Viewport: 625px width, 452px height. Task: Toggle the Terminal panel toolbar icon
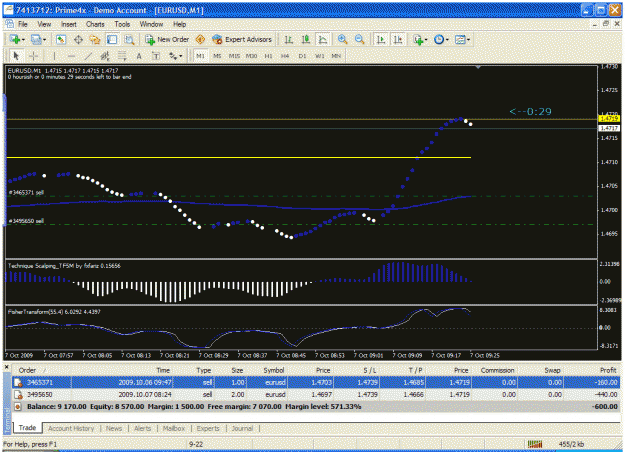point(112,39)
